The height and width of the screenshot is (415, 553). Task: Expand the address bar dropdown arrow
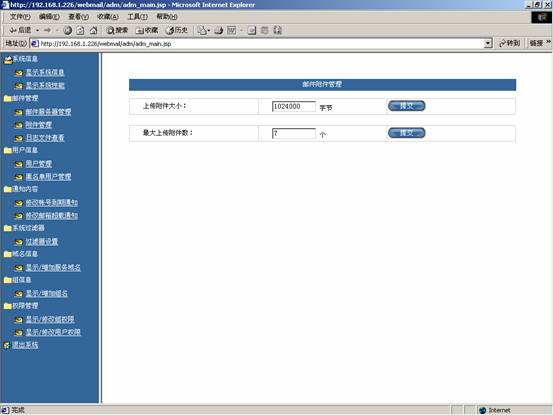[x=488, y=43]
